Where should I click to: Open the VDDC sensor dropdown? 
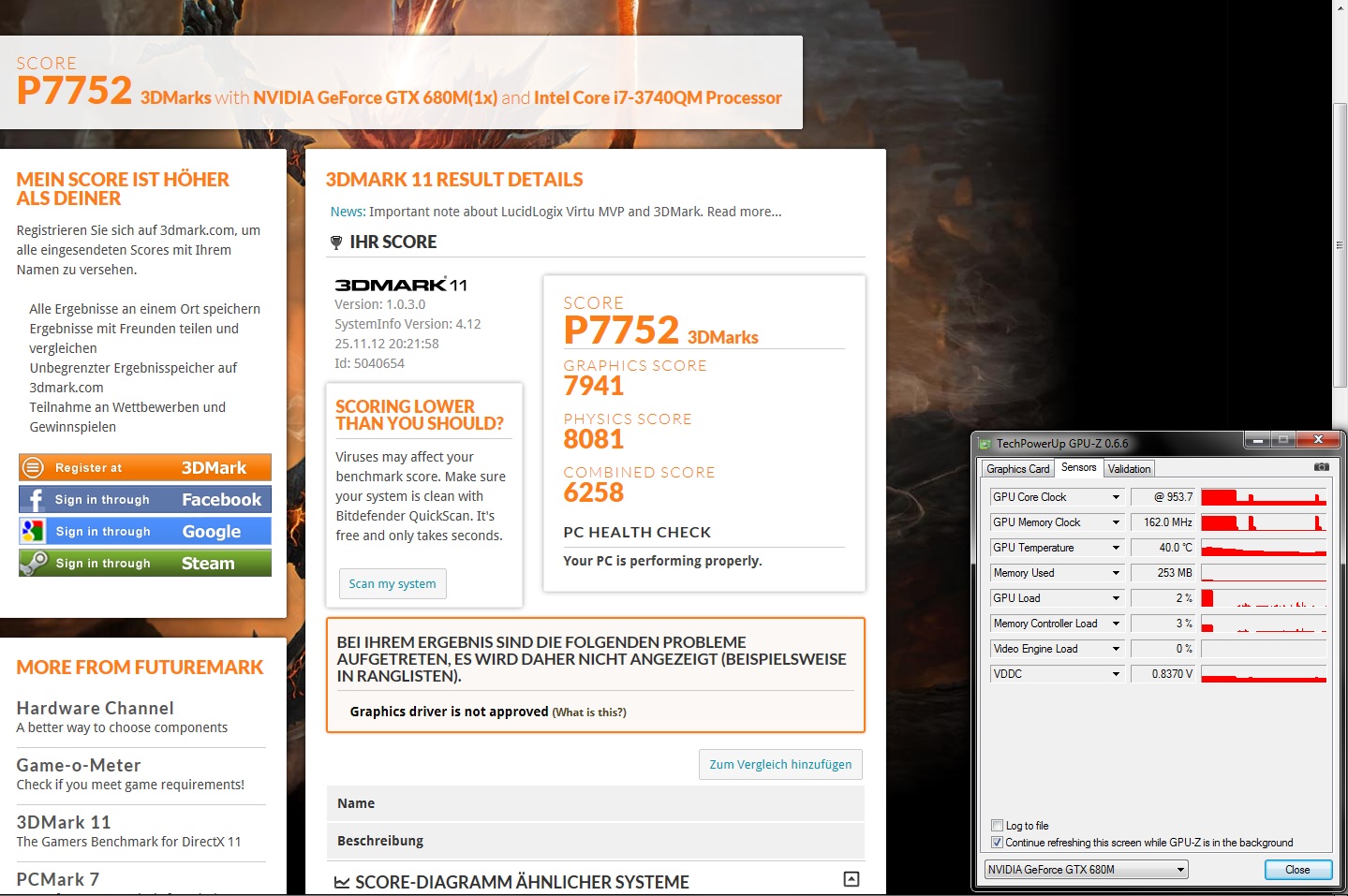1116,674
